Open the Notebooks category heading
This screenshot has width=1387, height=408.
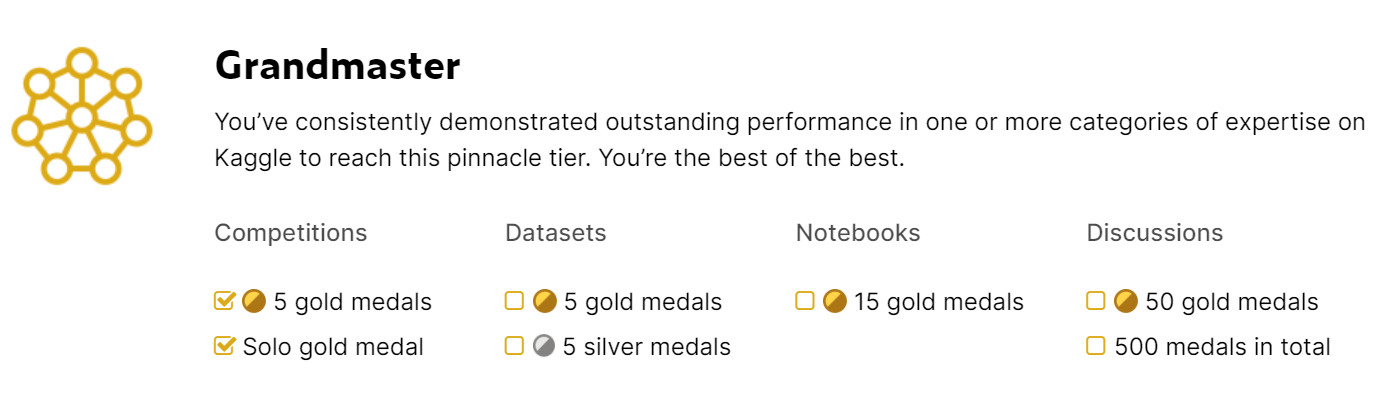click(858, 233)
